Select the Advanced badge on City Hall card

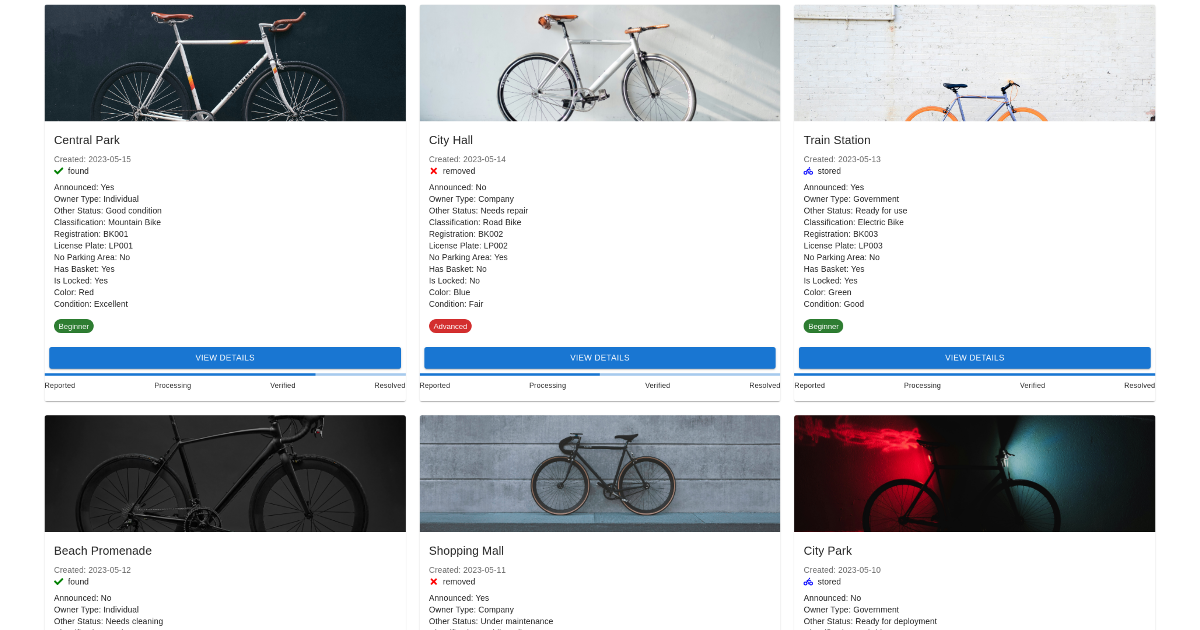tap(450, 325)
